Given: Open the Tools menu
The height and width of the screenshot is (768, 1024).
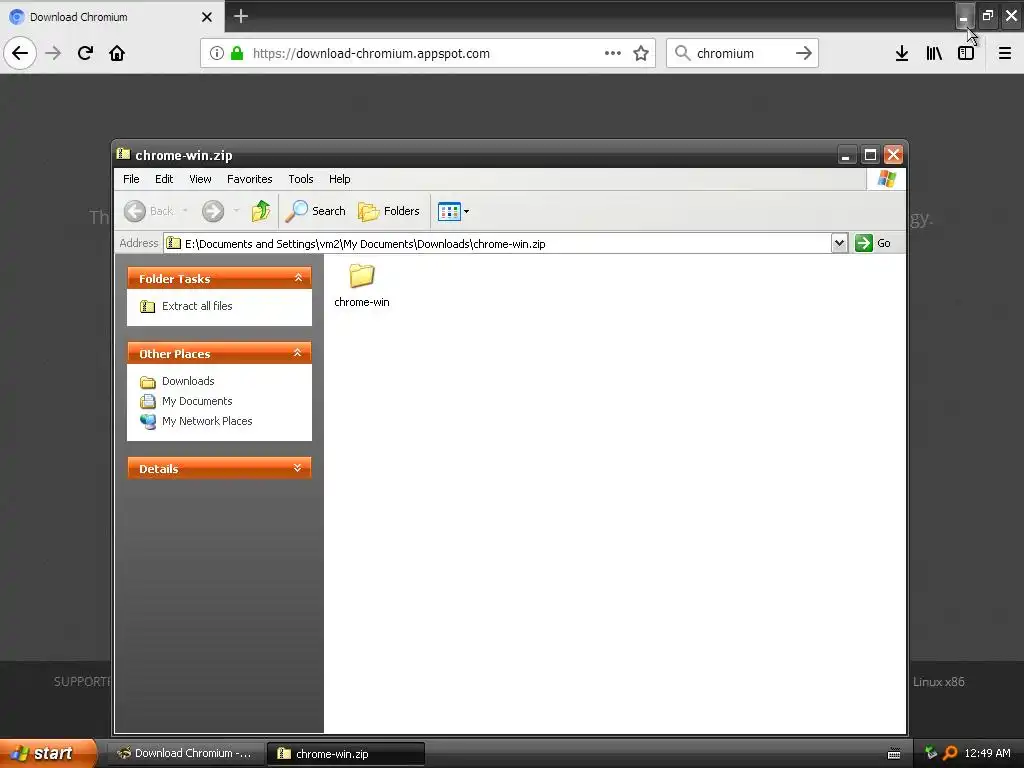Looking at the screenshot, I should (300, 179).
